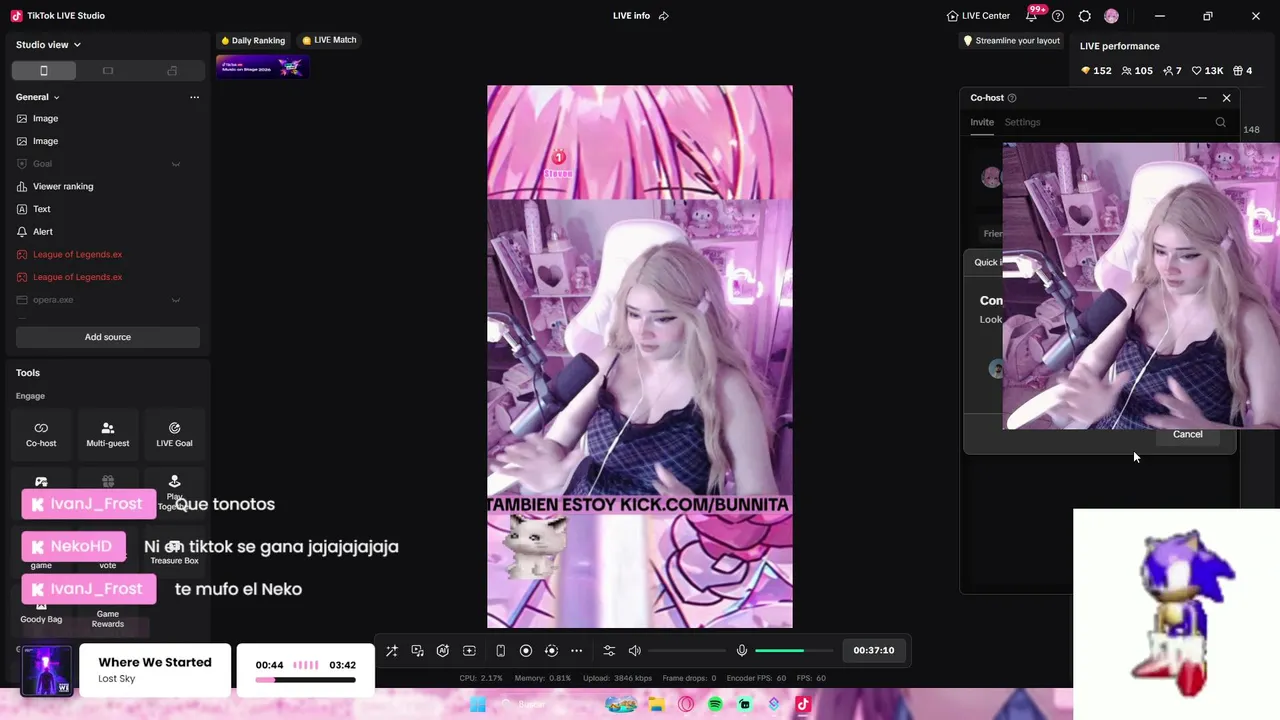The image size is (1280, 720).
Task: Switch to dual-screen studio layout
Action: pos(172,71)
